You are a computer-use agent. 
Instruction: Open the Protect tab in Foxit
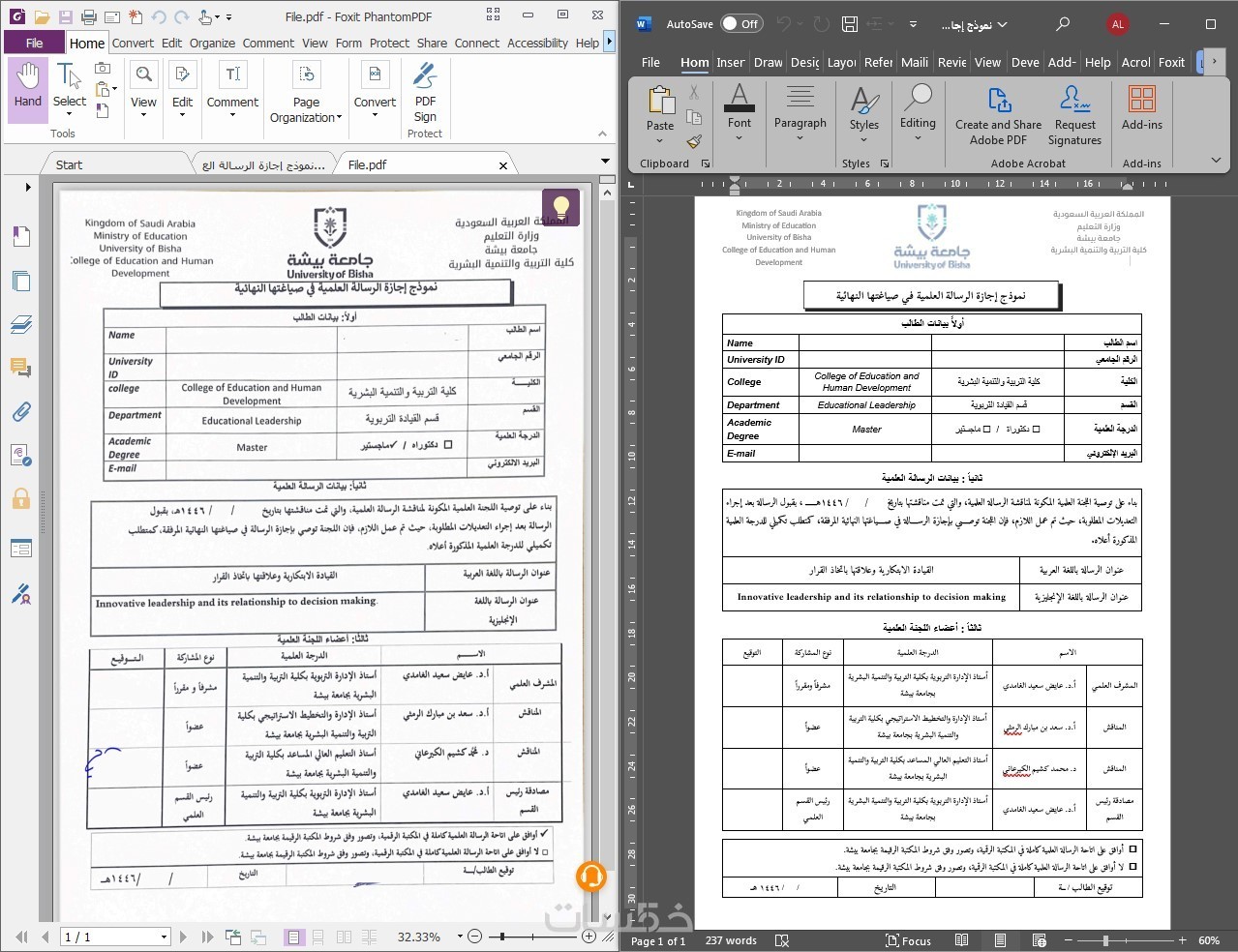tap(389, 43)
